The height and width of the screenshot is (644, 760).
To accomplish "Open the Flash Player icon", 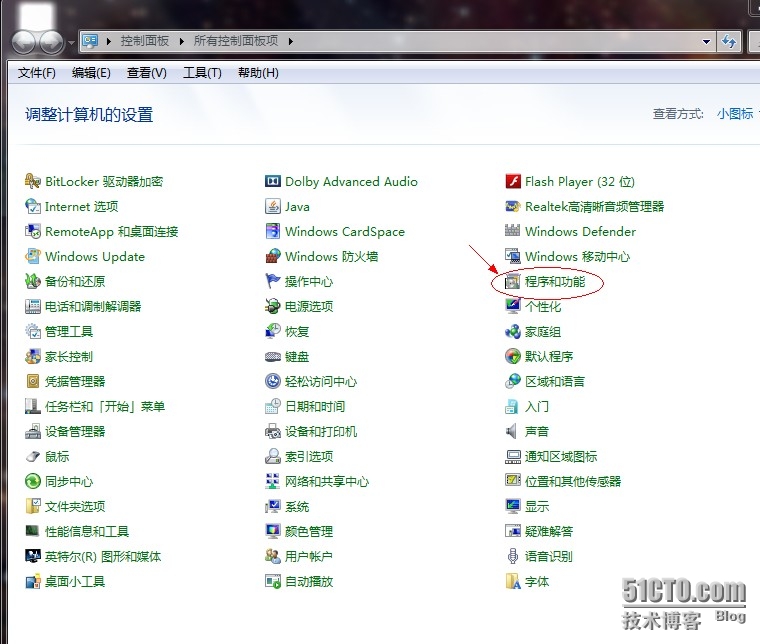I will pyautogui.click(x=512, y=181).
